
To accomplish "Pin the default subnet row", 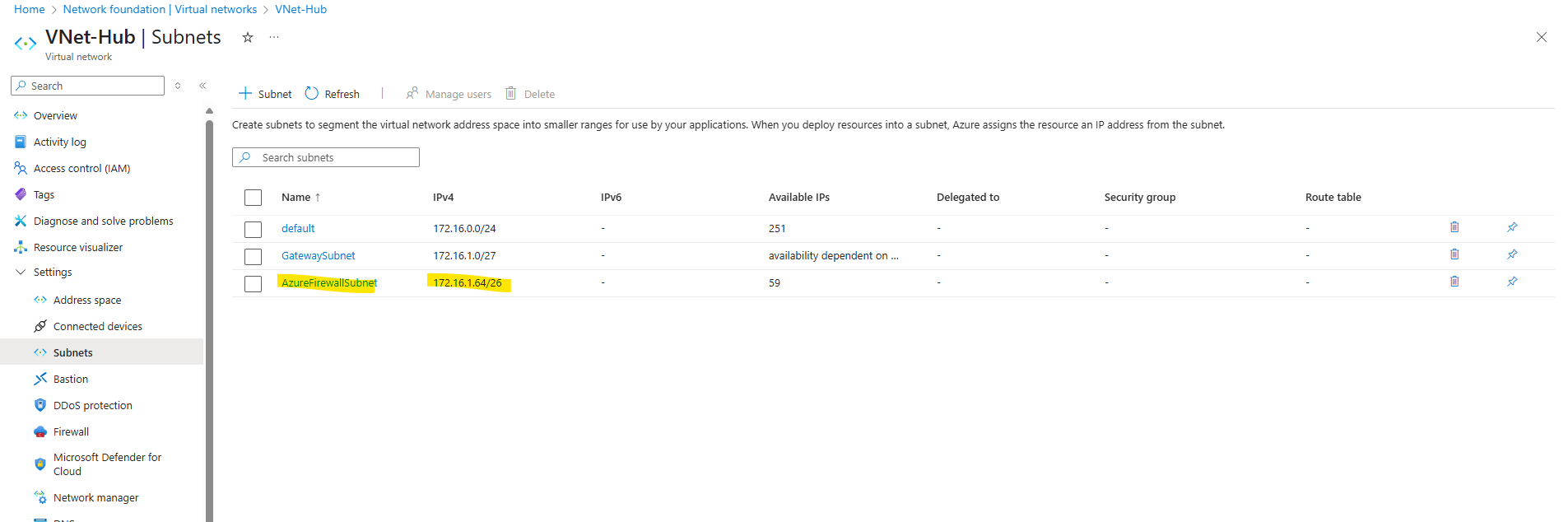I will [1512, 227].
